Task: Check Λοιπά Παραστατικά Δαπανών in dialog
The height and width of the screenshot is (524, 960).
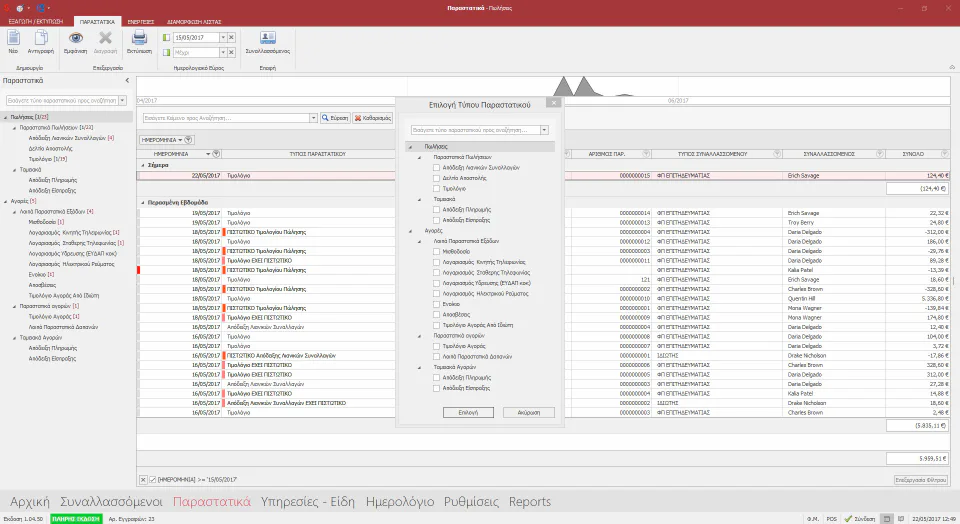Action: pyautogui.click(x=437, y=357)
